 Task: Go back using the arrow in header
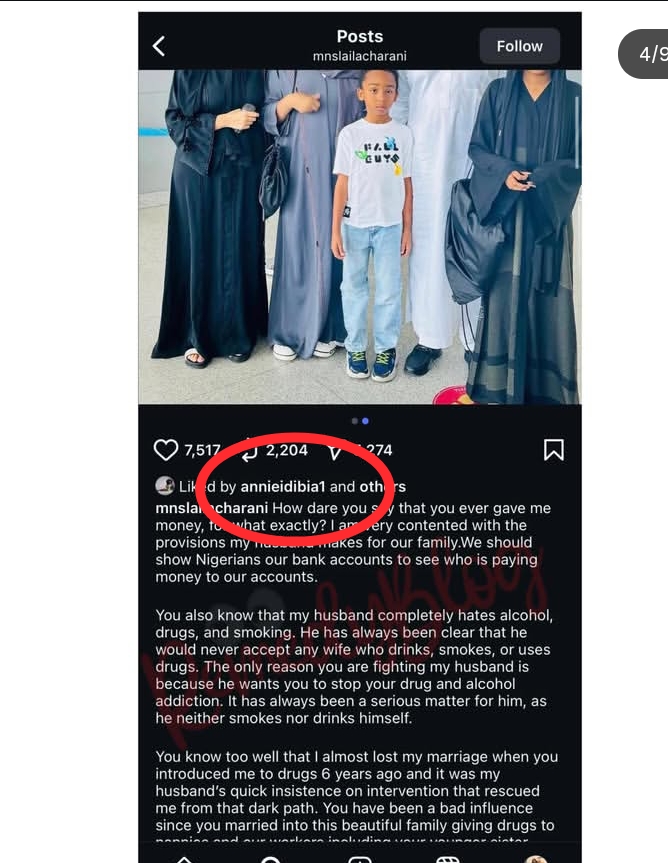159,46
